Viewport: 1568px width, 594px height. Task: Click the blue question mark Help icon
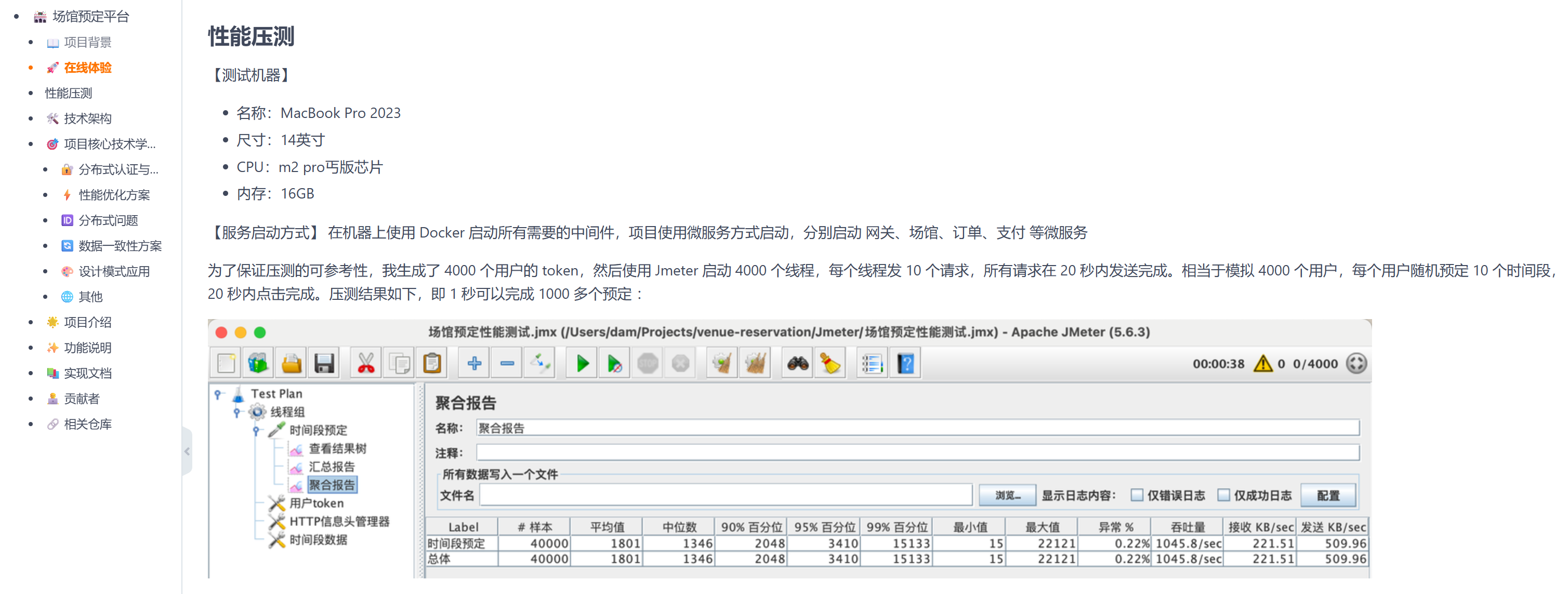pyautogui.click(x=905, y=364)
